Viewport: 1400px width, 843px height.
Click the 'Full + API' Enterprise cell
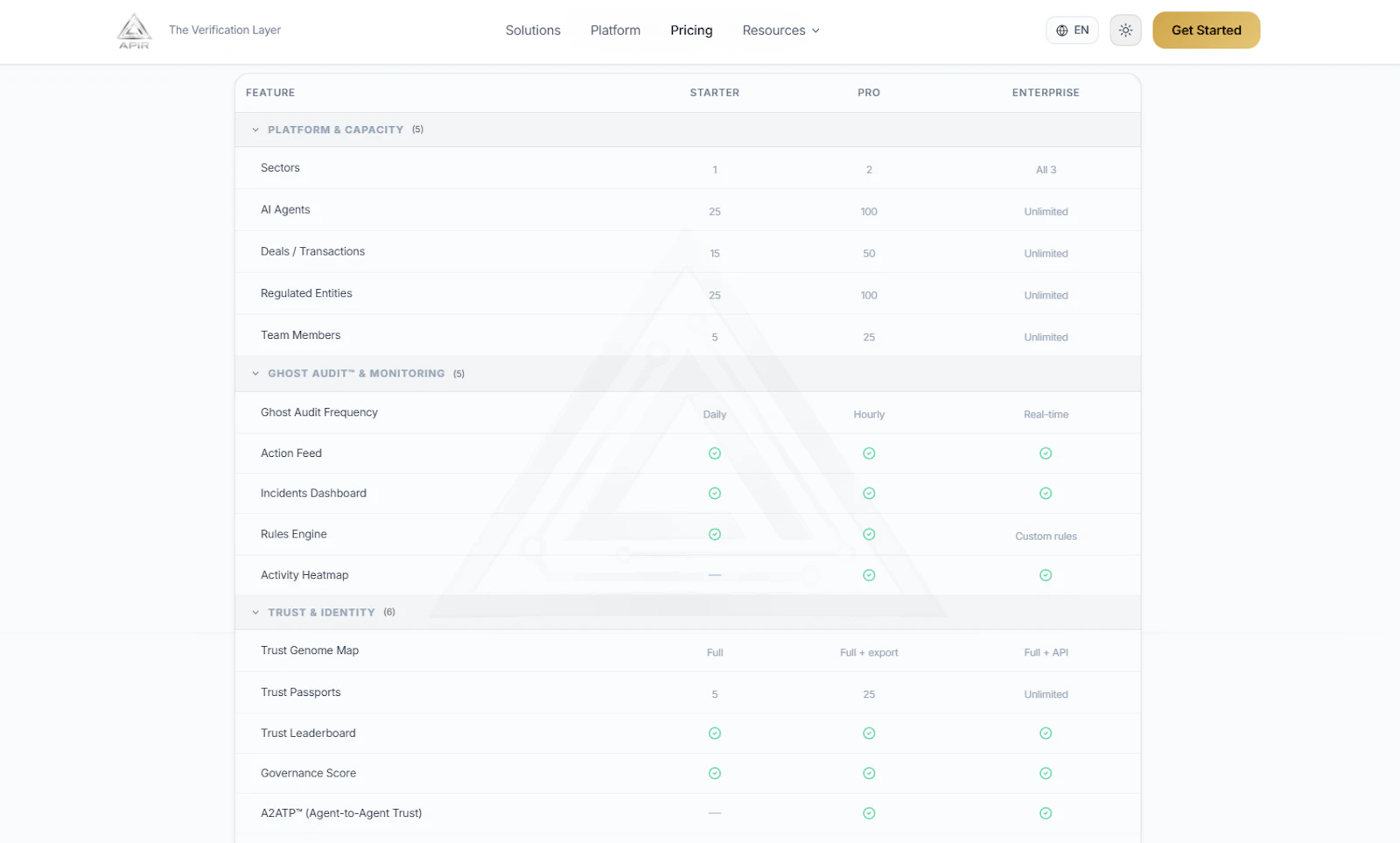[x=1046, y=653]
